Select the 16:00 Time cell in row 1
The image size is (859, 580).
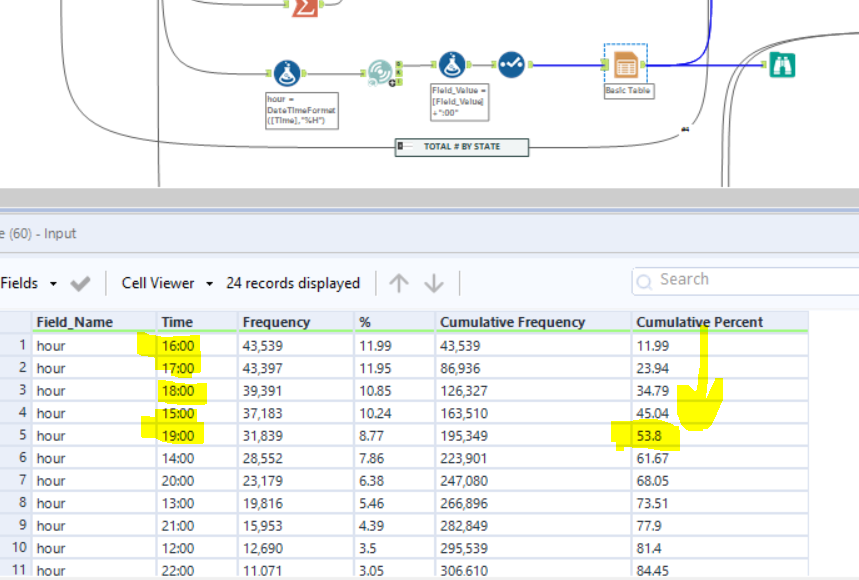coord(179,346)
